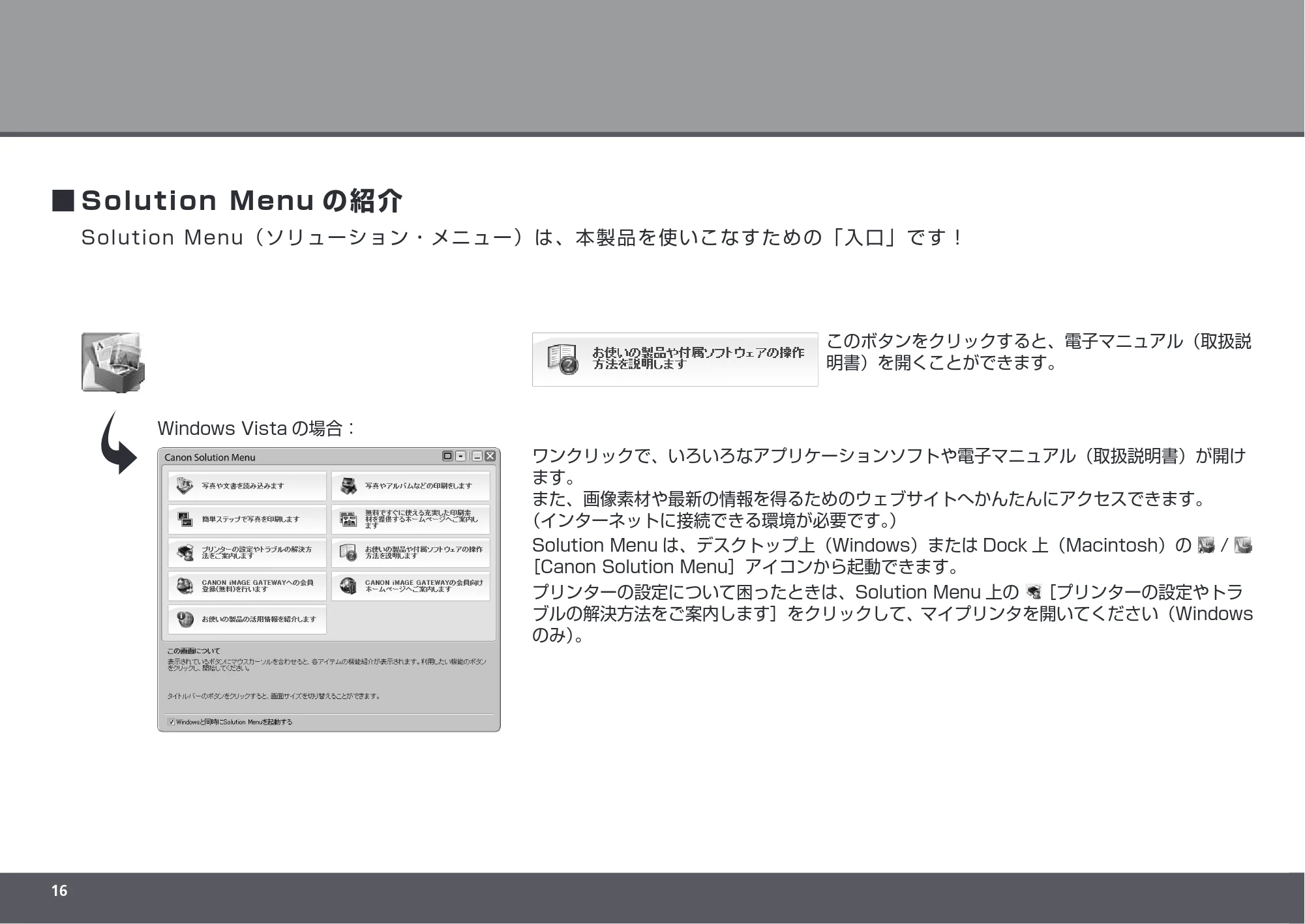Viewport: 1305px width, 924px height.
Task: Toggle Windowsと同時にSolution Menuを起動する checkbox
Action: (172, 722)
